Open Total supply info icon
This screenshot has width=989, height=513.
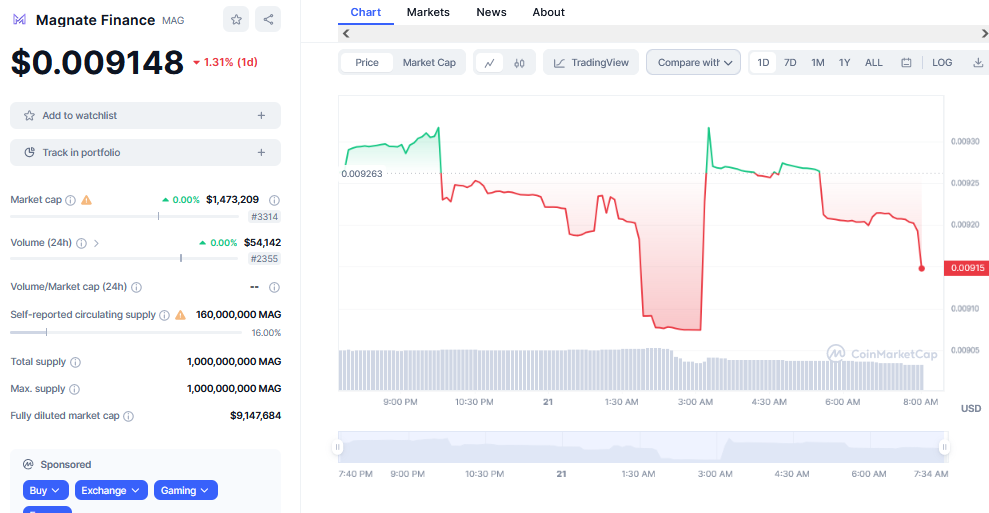pos(75,362)
